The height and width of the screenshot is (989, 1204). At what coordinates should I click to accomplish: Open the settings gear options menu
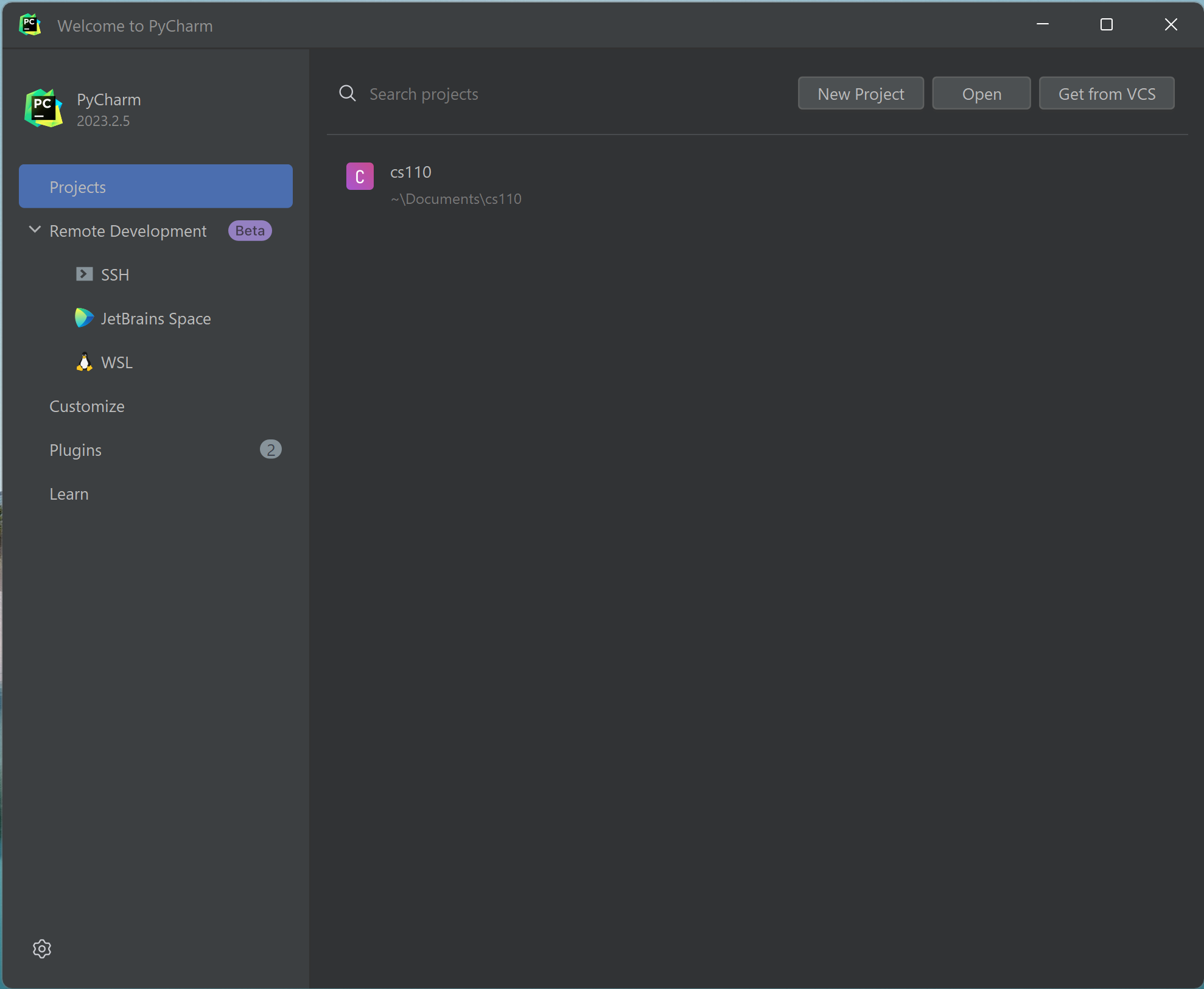pos(42,948)
